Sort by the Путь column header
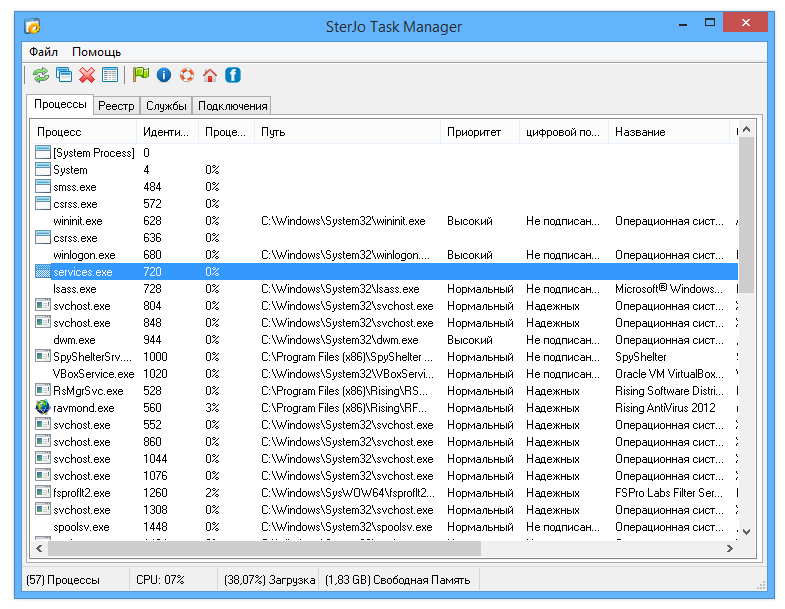The image size is (785, 609). click(347, 132)
